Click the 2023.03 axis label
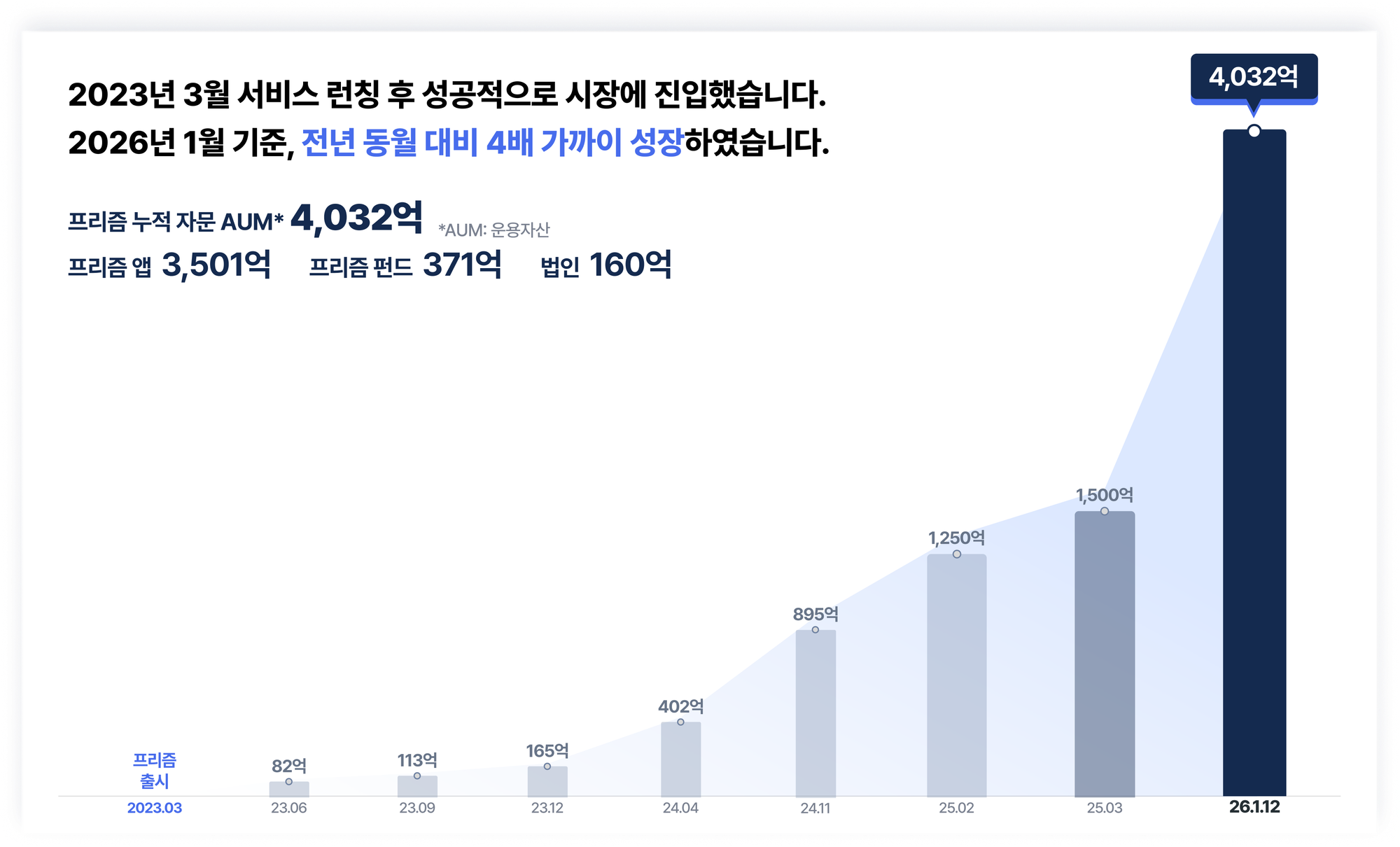Viewport: 1400px width, 847px height. click(x=155, y=808)
